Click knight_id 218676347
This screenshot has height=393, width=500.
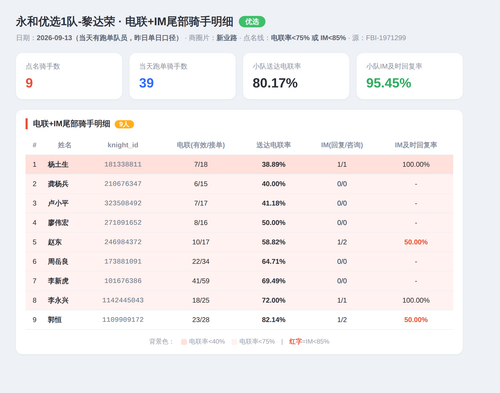[x=123, y=184]
